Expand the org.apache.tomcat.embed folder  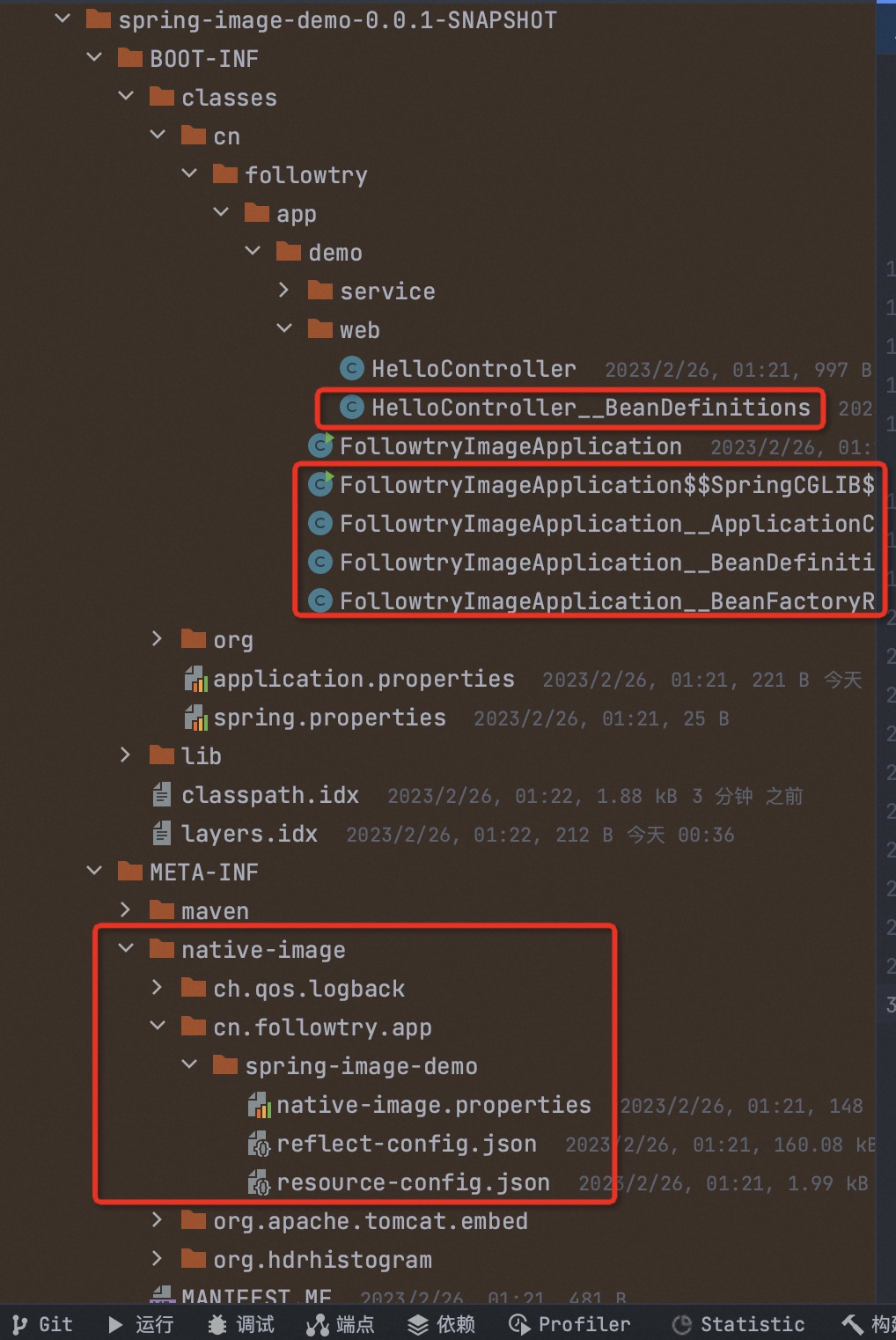157,1219
